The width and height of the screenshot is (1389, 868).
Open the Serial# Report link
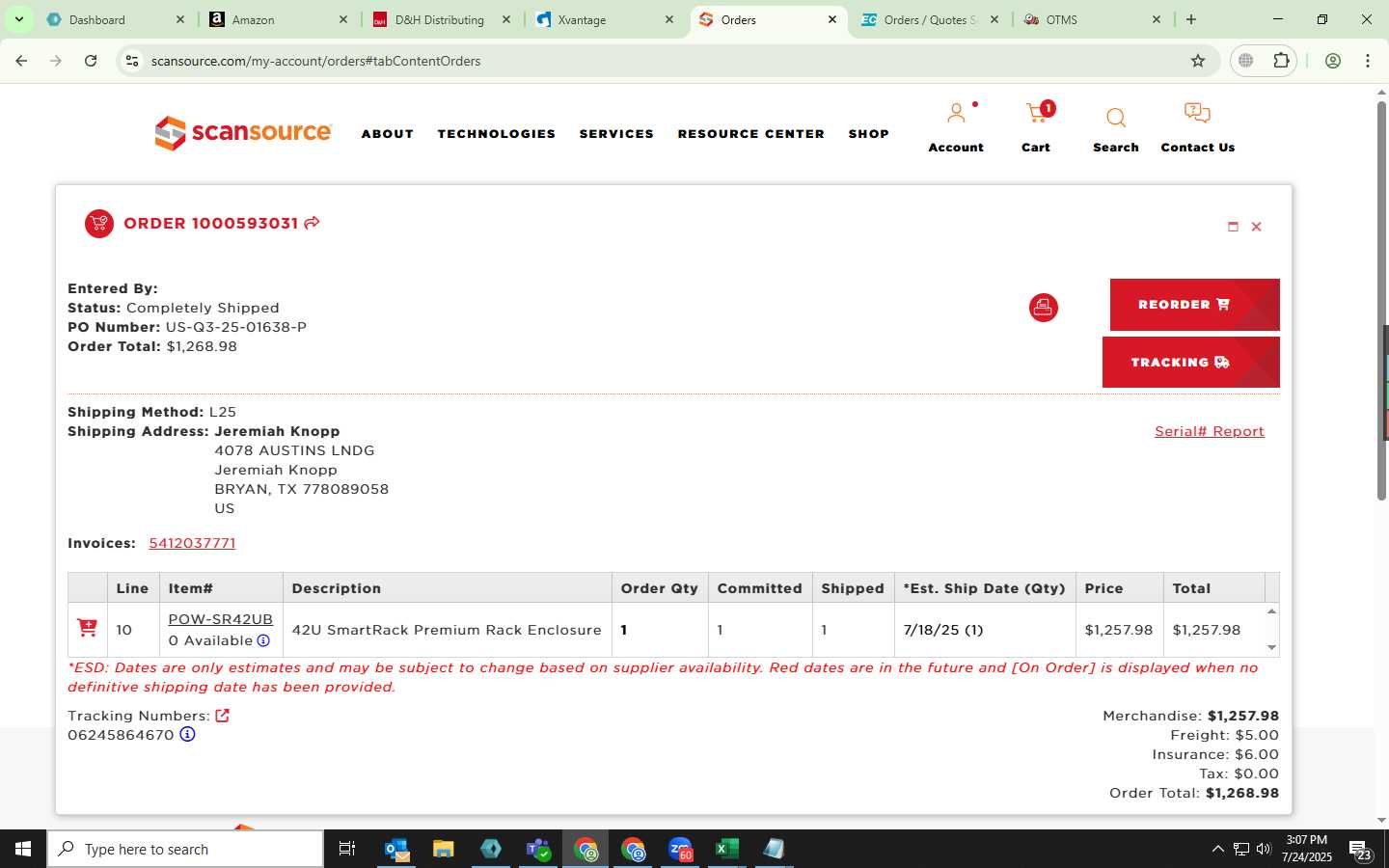pos(1210,431)
